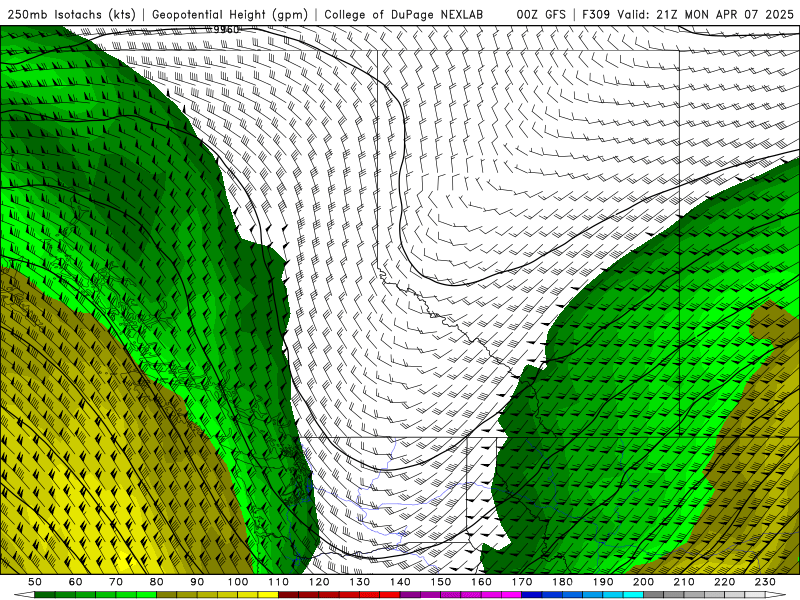
Task: Click the '90' color bar label
Action: (197, 582)
